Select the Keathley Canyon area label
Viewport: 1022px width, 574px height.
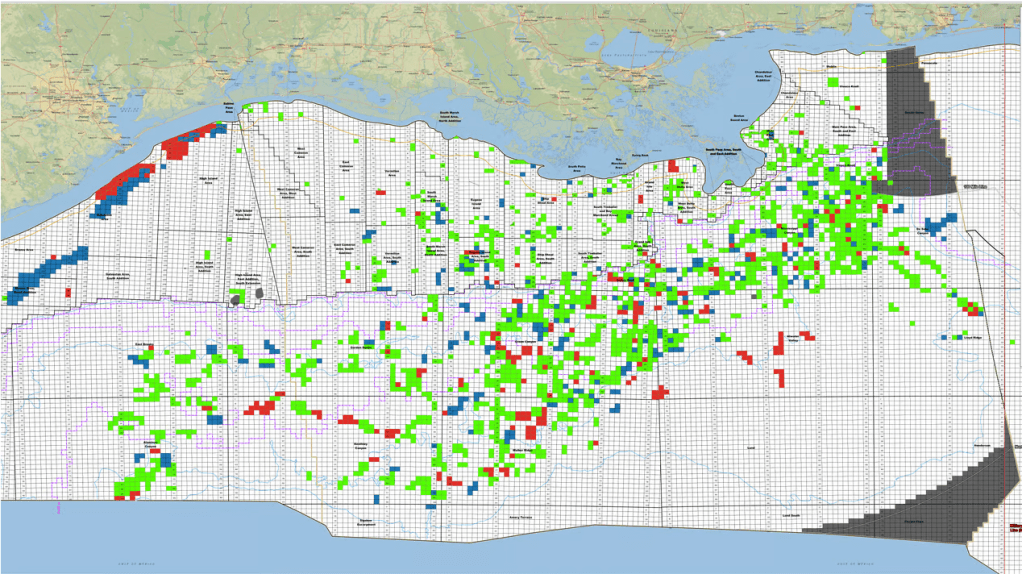(x=361, y=444)
